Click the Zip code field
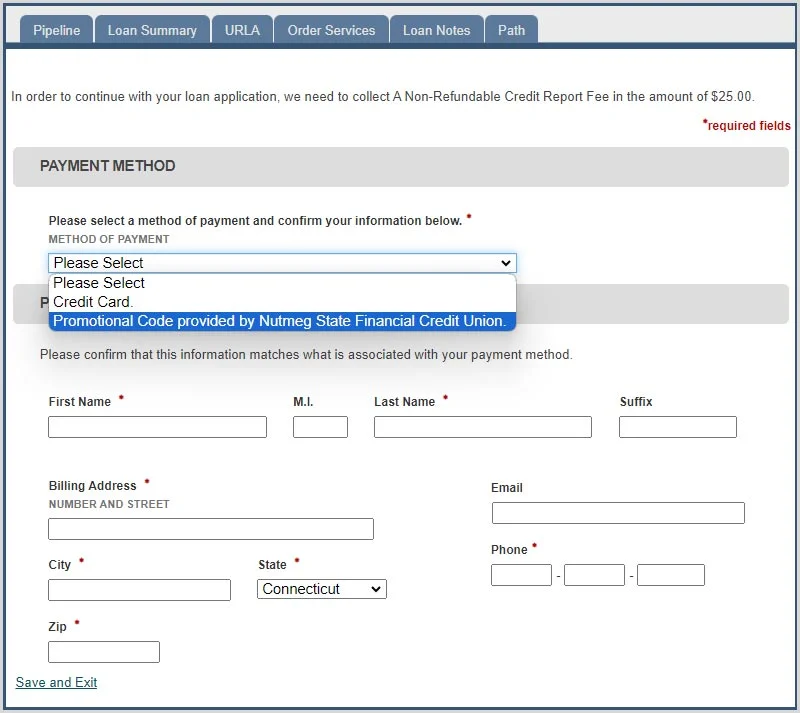 pos(104,652)
